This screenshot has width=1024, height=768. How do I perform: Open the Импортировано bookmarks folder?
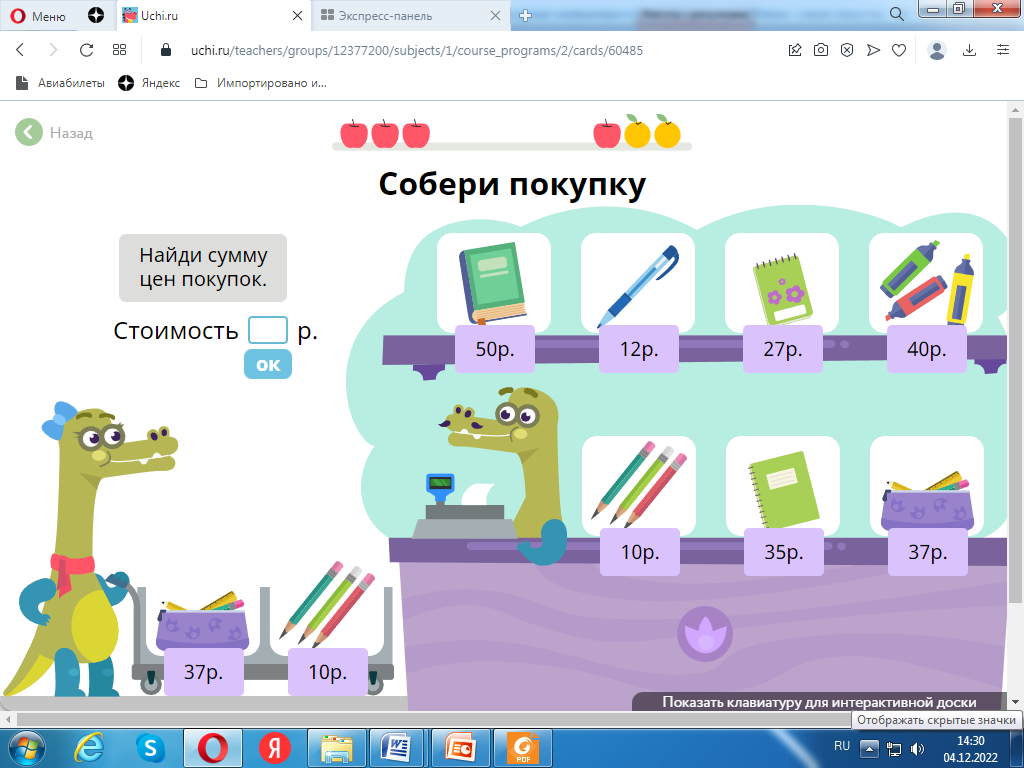[x=261, y=83]
